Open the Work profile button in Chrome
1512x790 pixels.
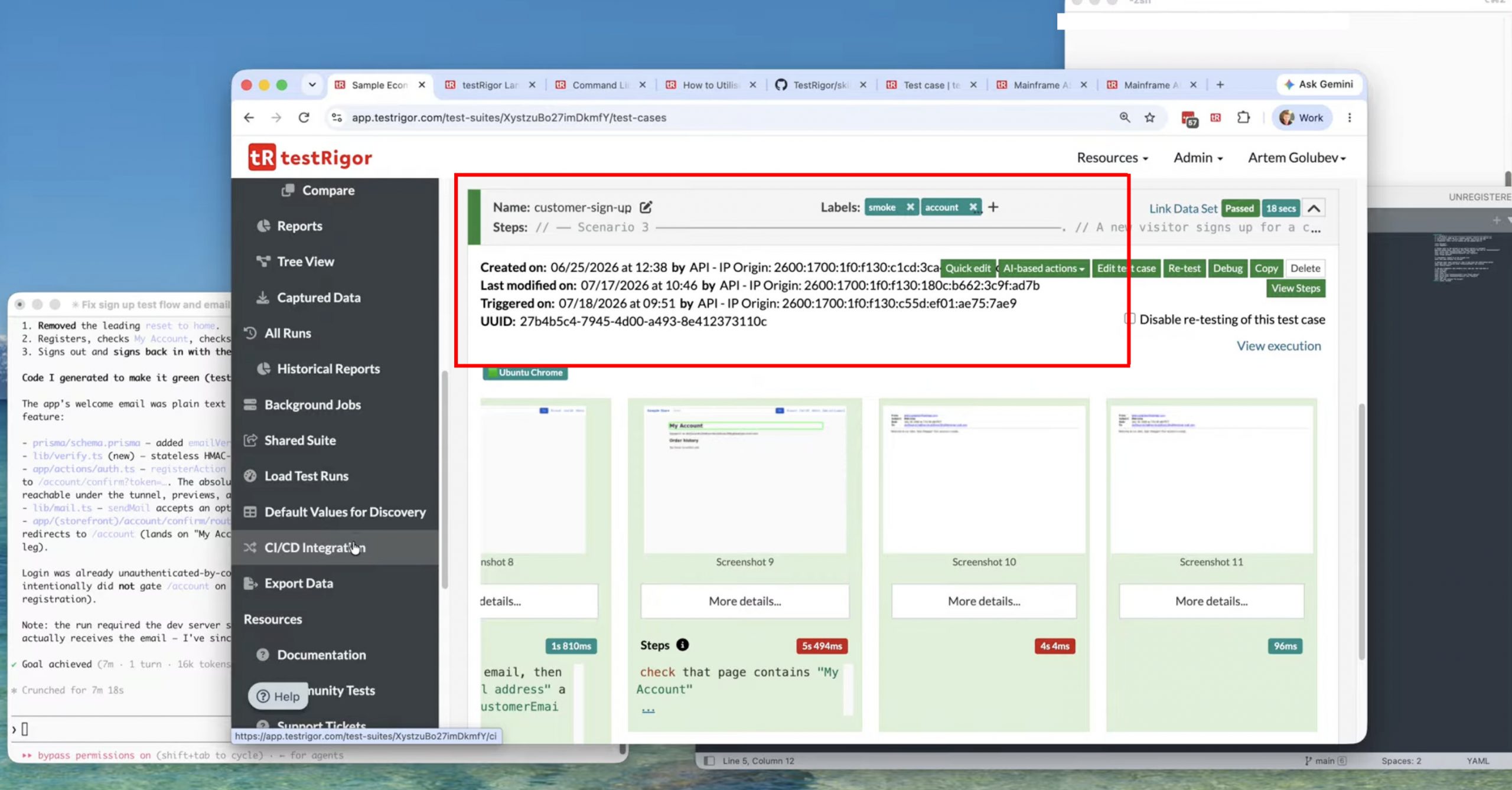[x=1301, y=117]
